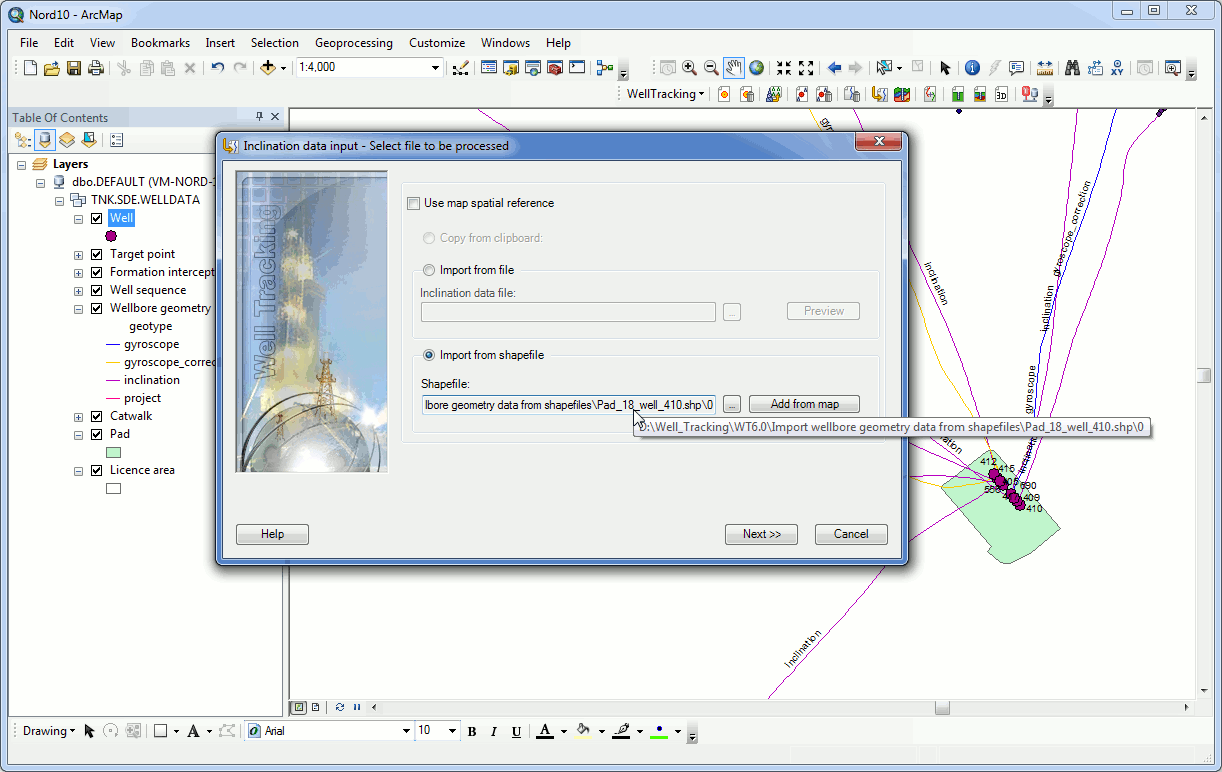The height and width of the screenshot is (772, 1222).
Task: Select the Import from file radio button
Action: point(429,270)
